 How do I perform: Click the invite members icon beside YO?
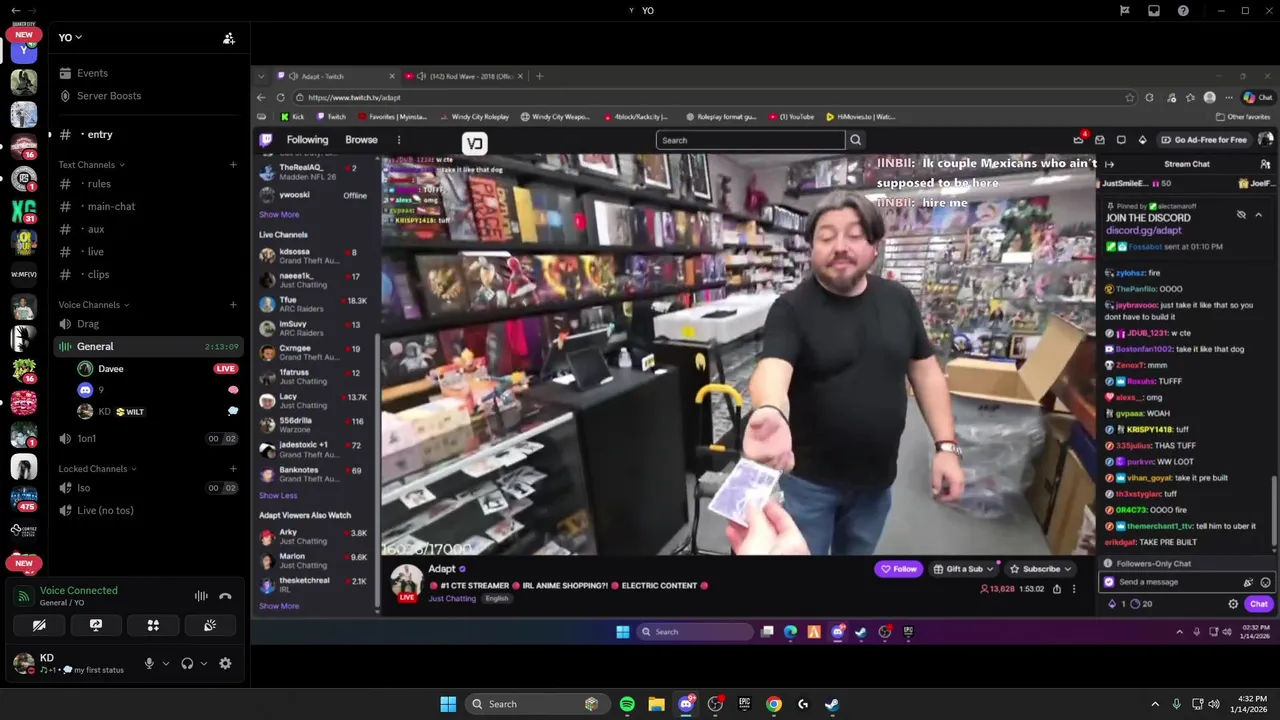229,38
